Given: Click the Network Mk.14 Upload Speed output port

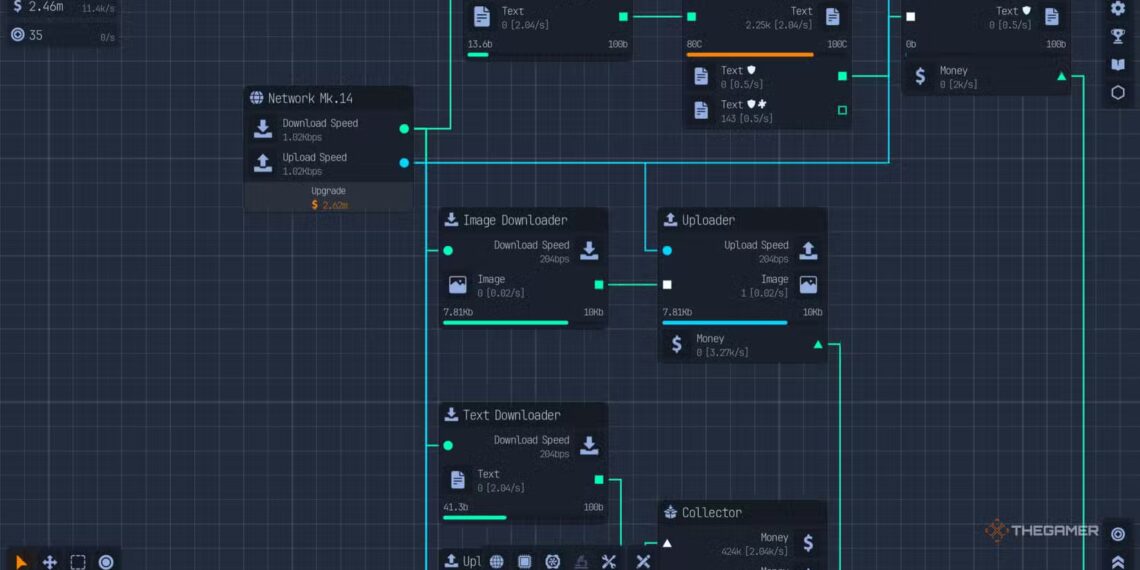Looking at the screenshot, I should pos(404,163).
